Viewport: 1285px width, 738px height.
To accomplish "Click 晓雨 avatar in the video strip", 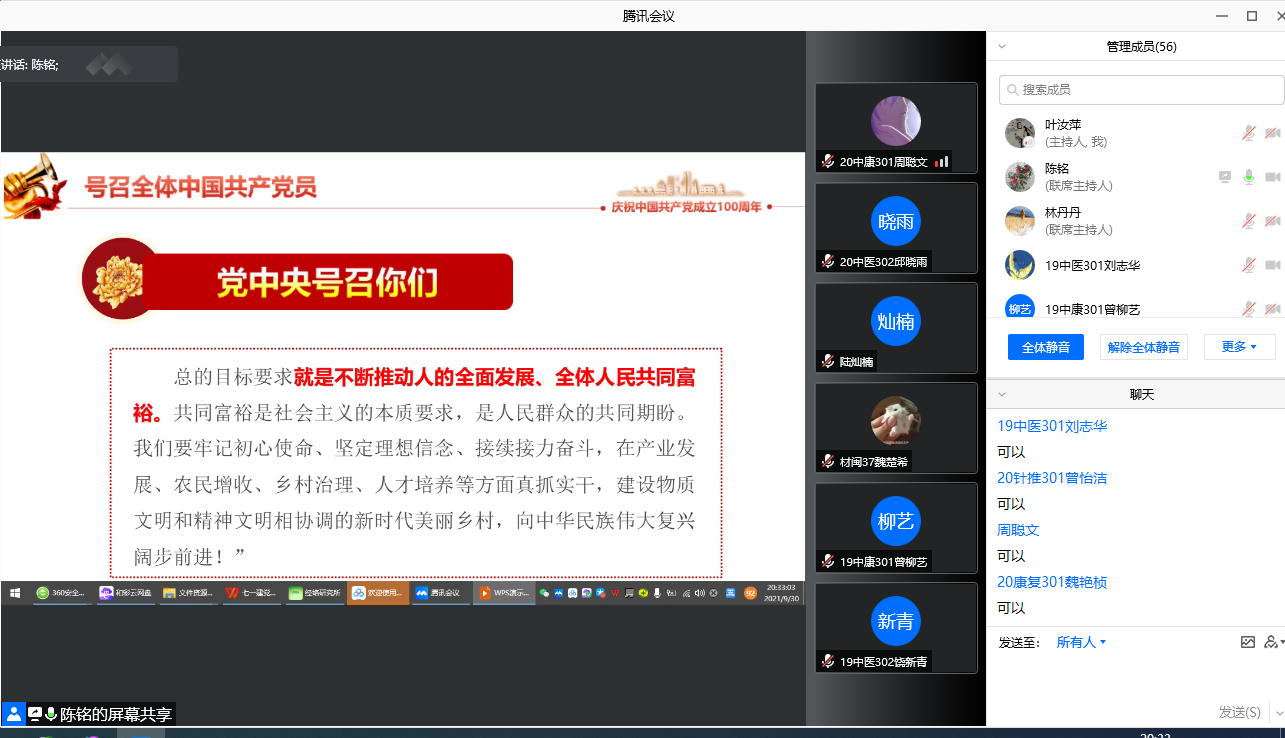I will (895, 221).
